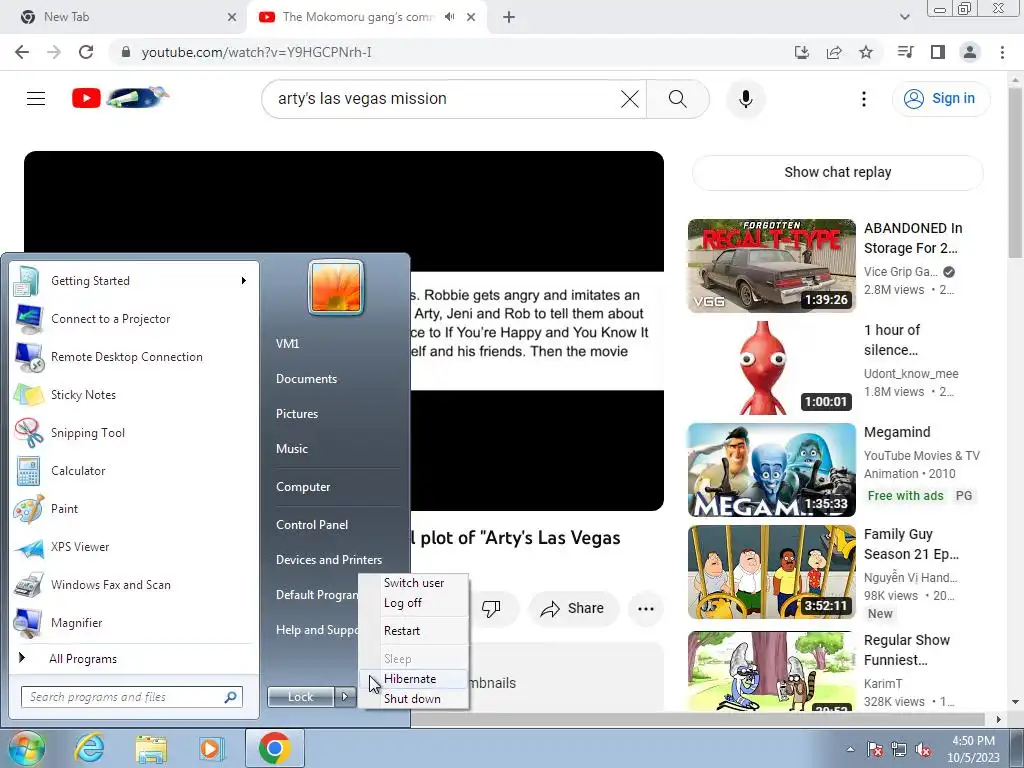Open a new tab with plus button
This screenshot has width=1024, height=768.
click(509, 17)
